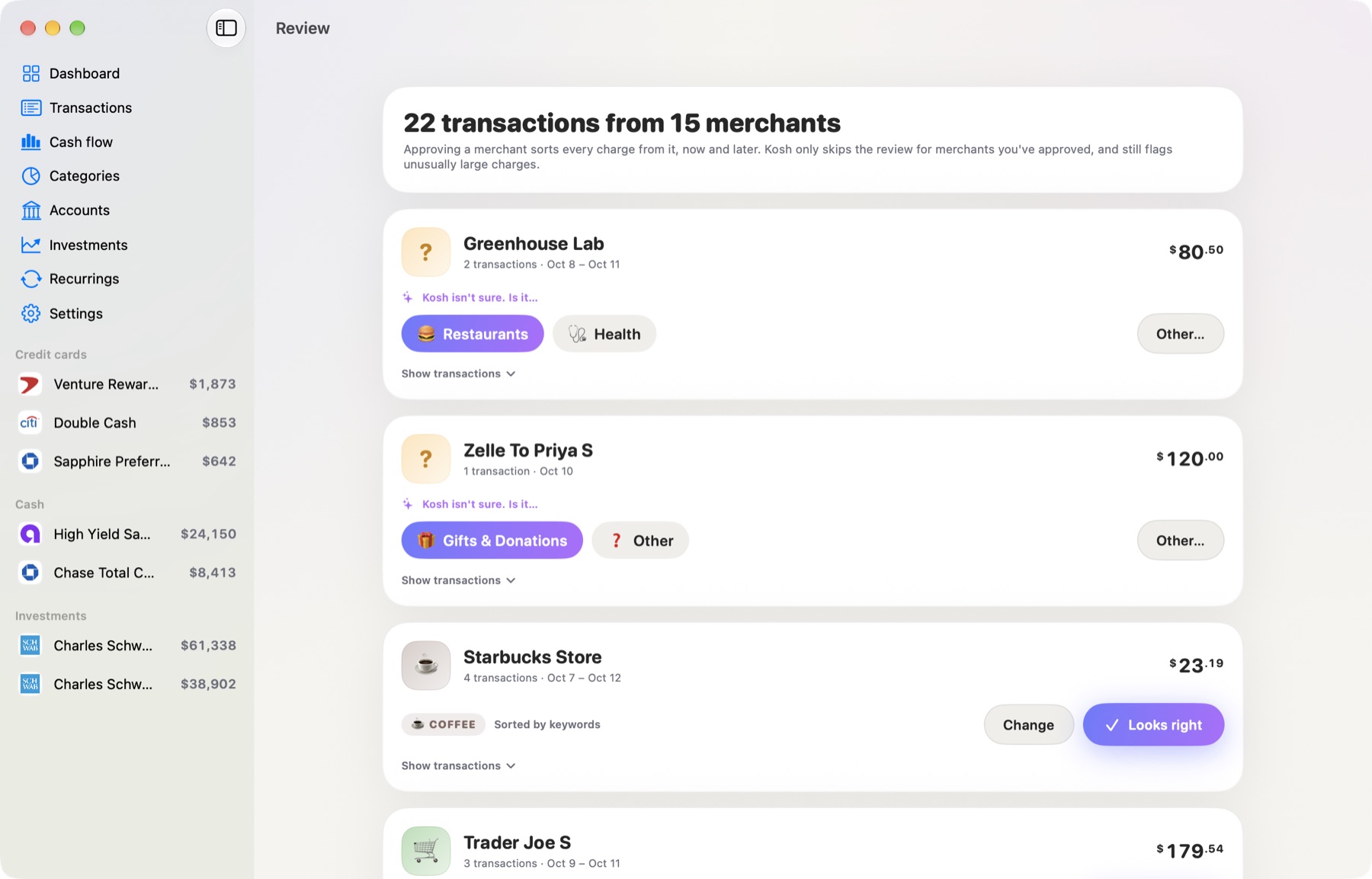Click the Settings gear icon
This screenshot has width=1372, height=879.
tap(31, 313)
